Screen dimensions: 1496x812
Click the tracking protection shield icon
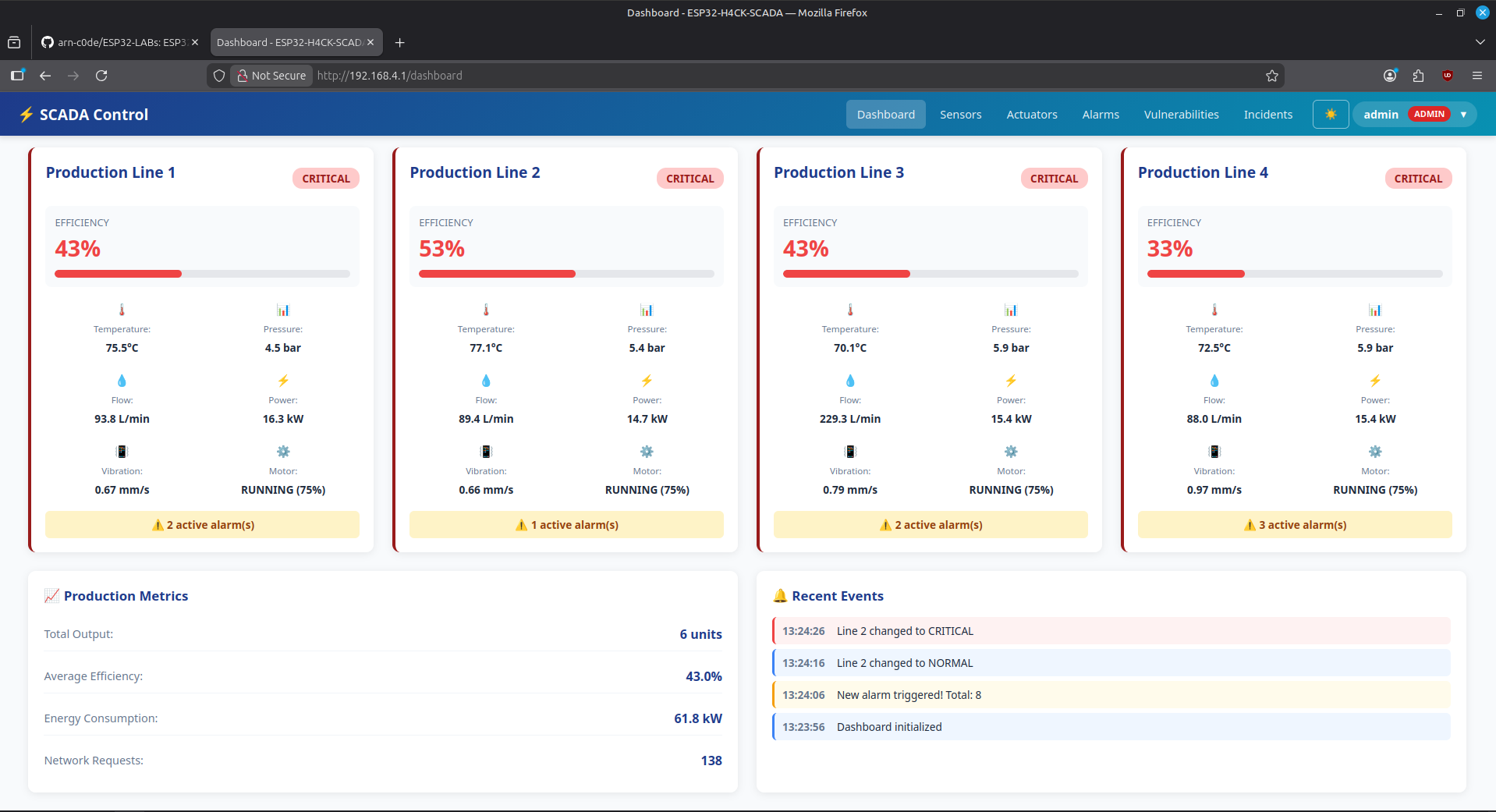(x=219, y=76)
